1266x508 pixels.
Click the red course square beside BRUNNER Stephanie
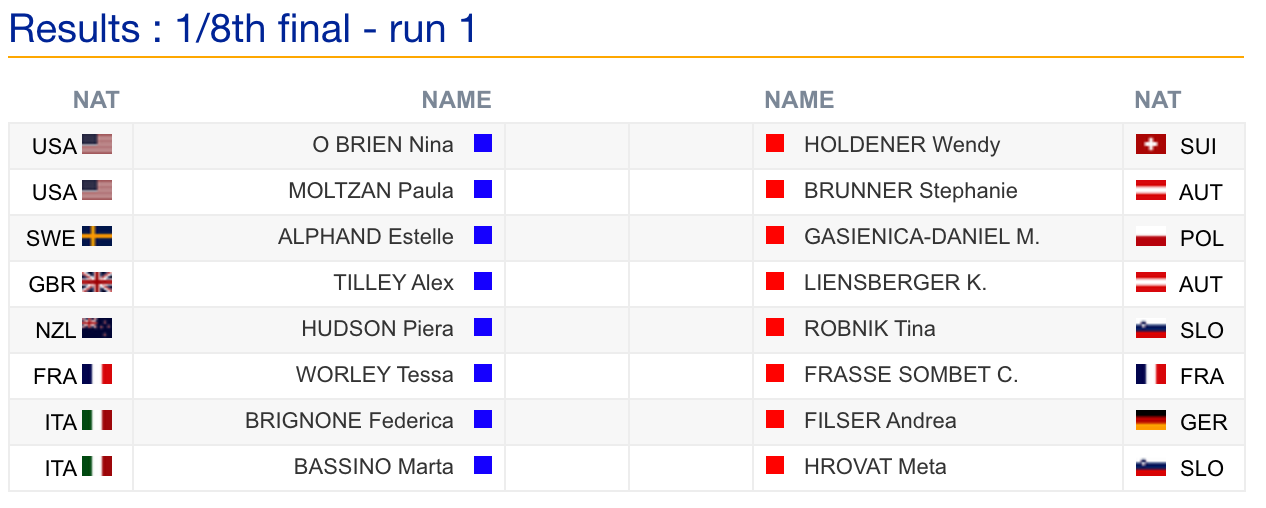(774, 190)
